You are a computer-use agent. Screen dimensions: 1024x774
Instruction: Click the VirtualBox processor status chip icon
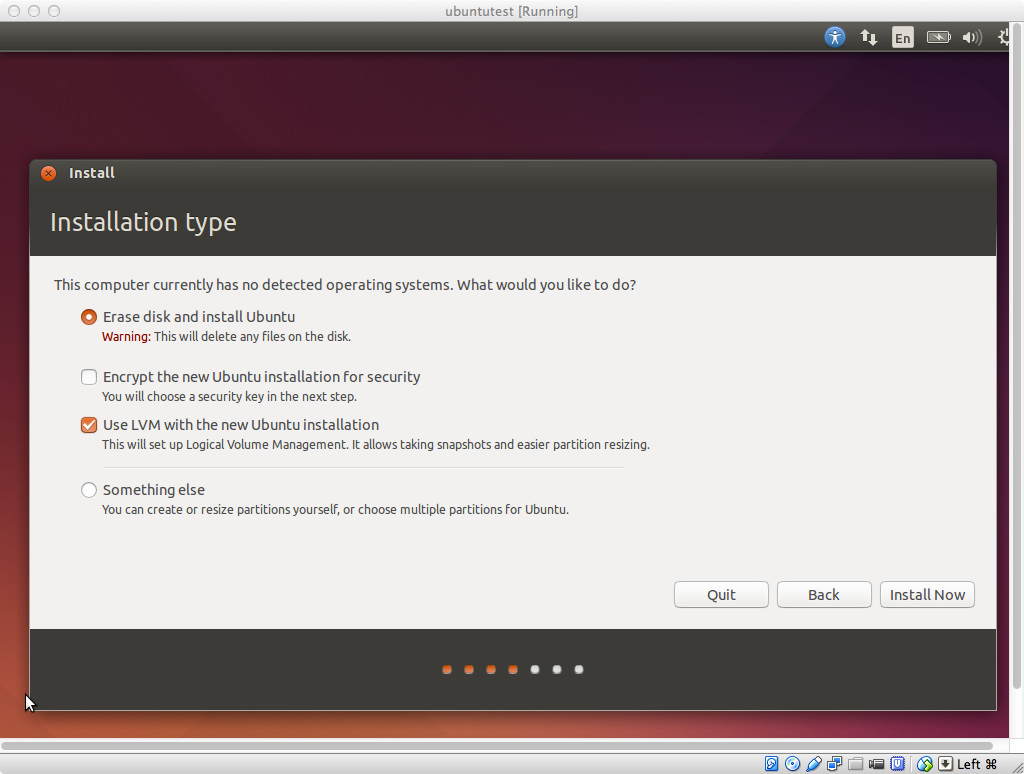point(898,764)
